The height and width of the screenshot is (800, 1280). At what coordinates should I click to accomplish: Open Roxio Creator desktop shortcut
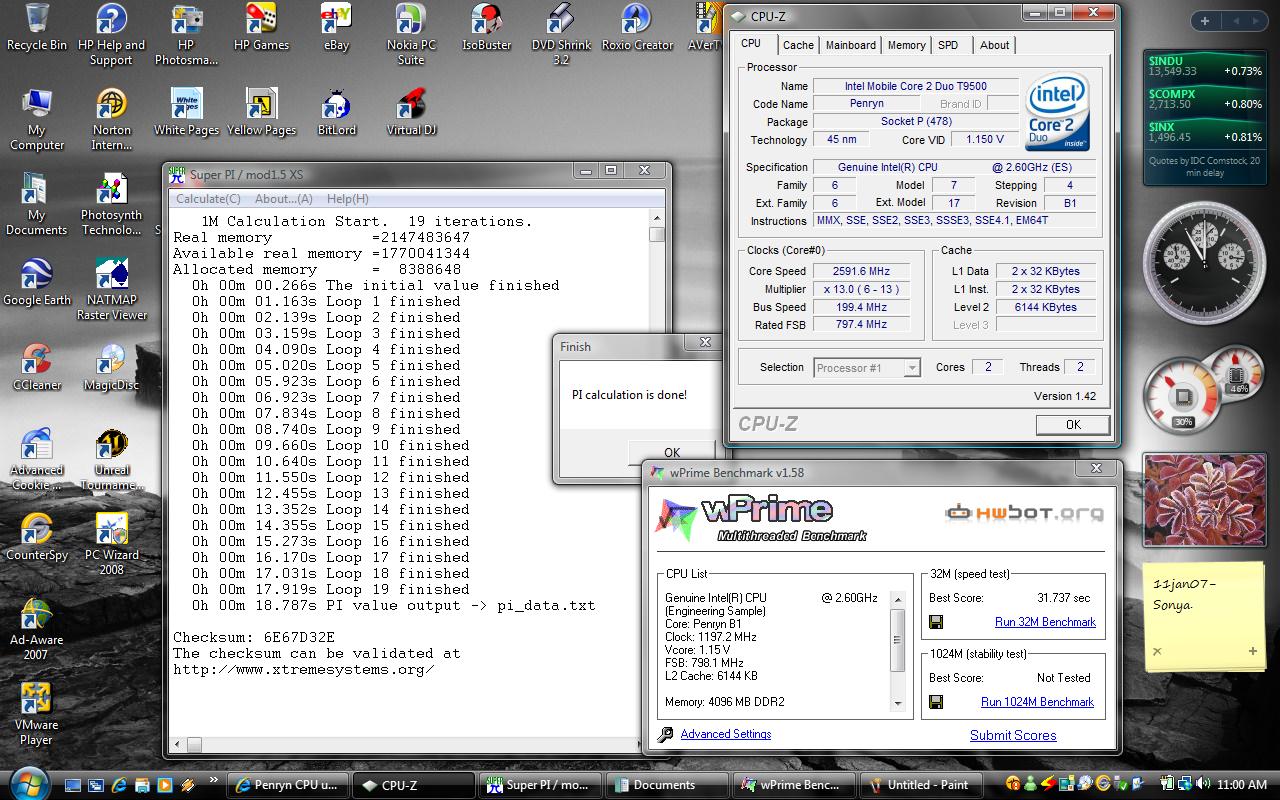coord(637,27)
